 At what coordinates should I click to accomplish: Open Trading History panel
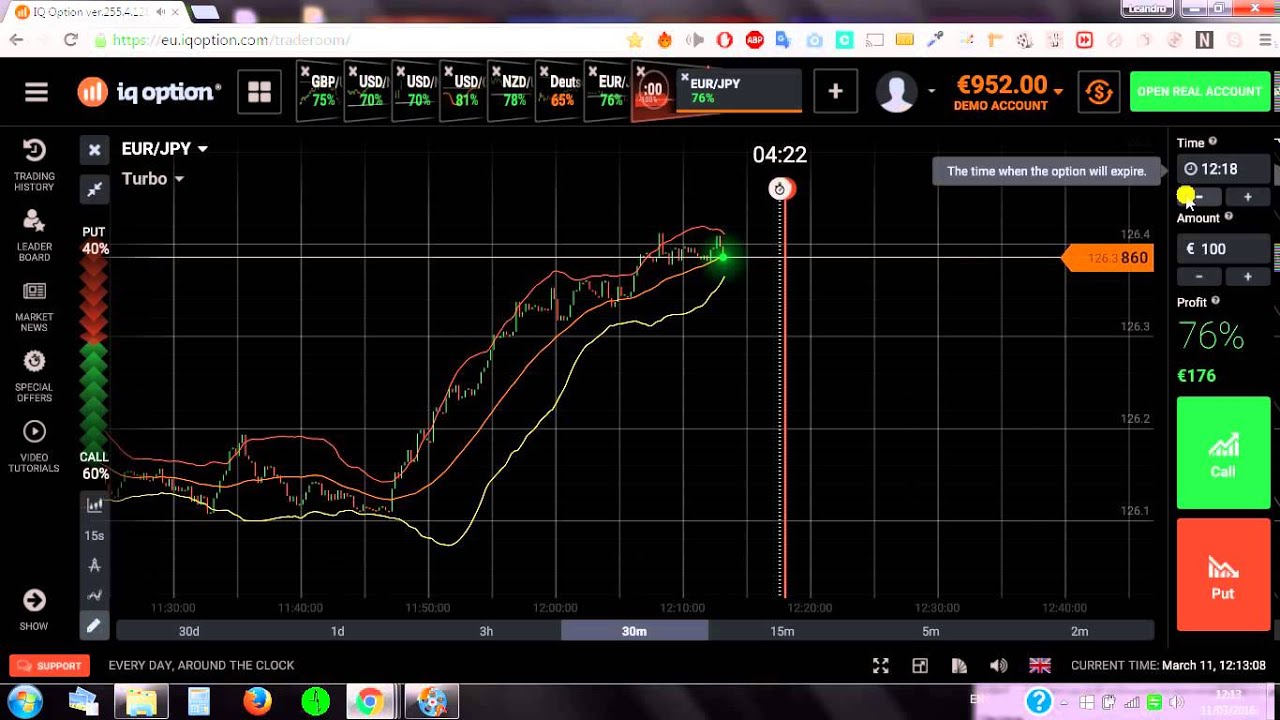[x=34, y=165]
